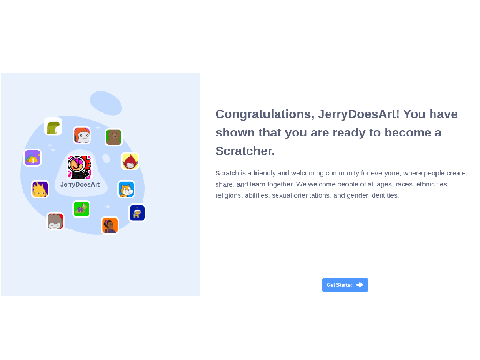
Task: Click the red spiky creature on yellow avatar
Action: click(130, 161)
